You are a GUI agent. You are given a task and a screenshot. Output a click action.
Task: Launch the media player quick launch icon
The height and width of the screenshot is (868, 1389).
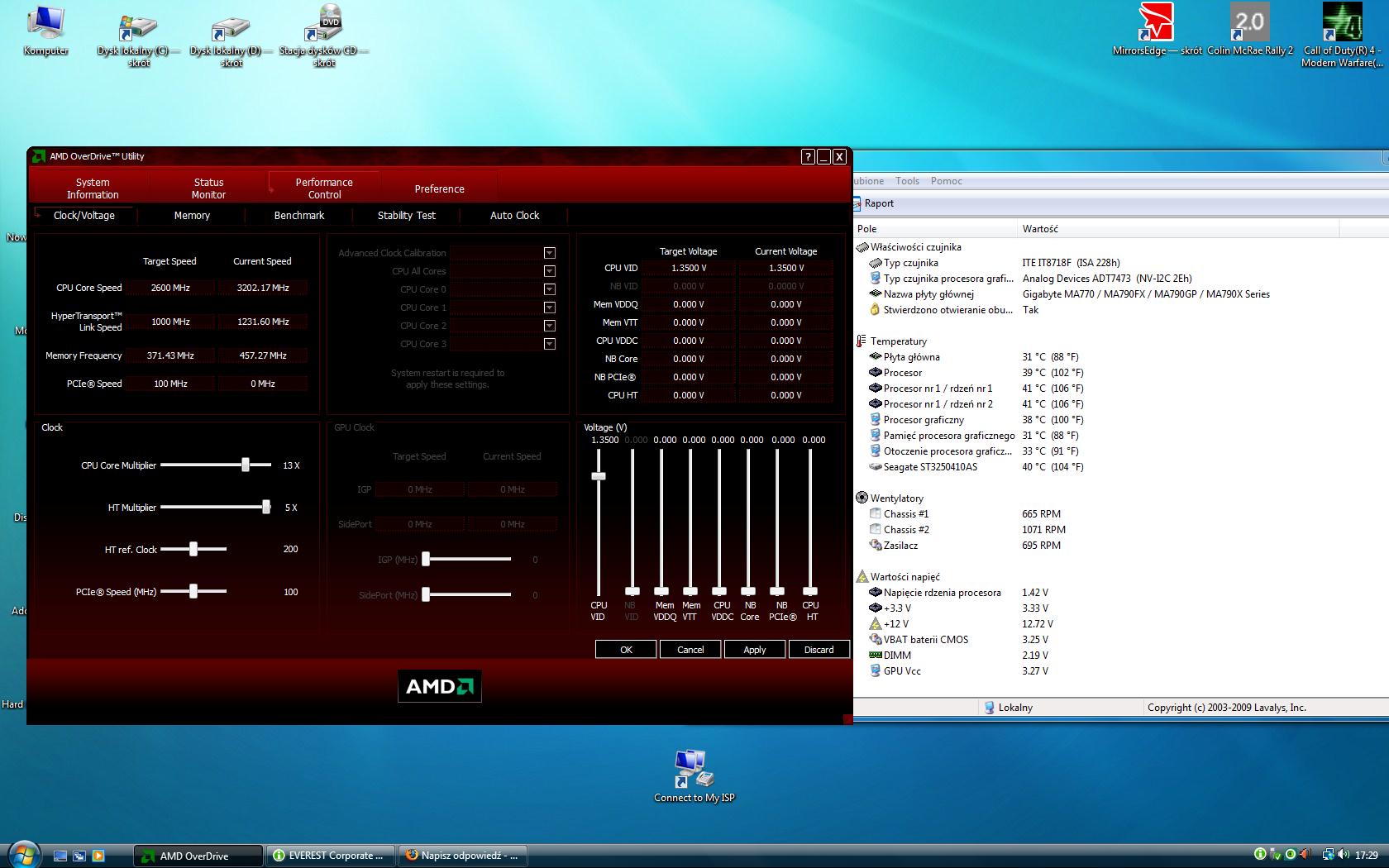coord(98,856)
